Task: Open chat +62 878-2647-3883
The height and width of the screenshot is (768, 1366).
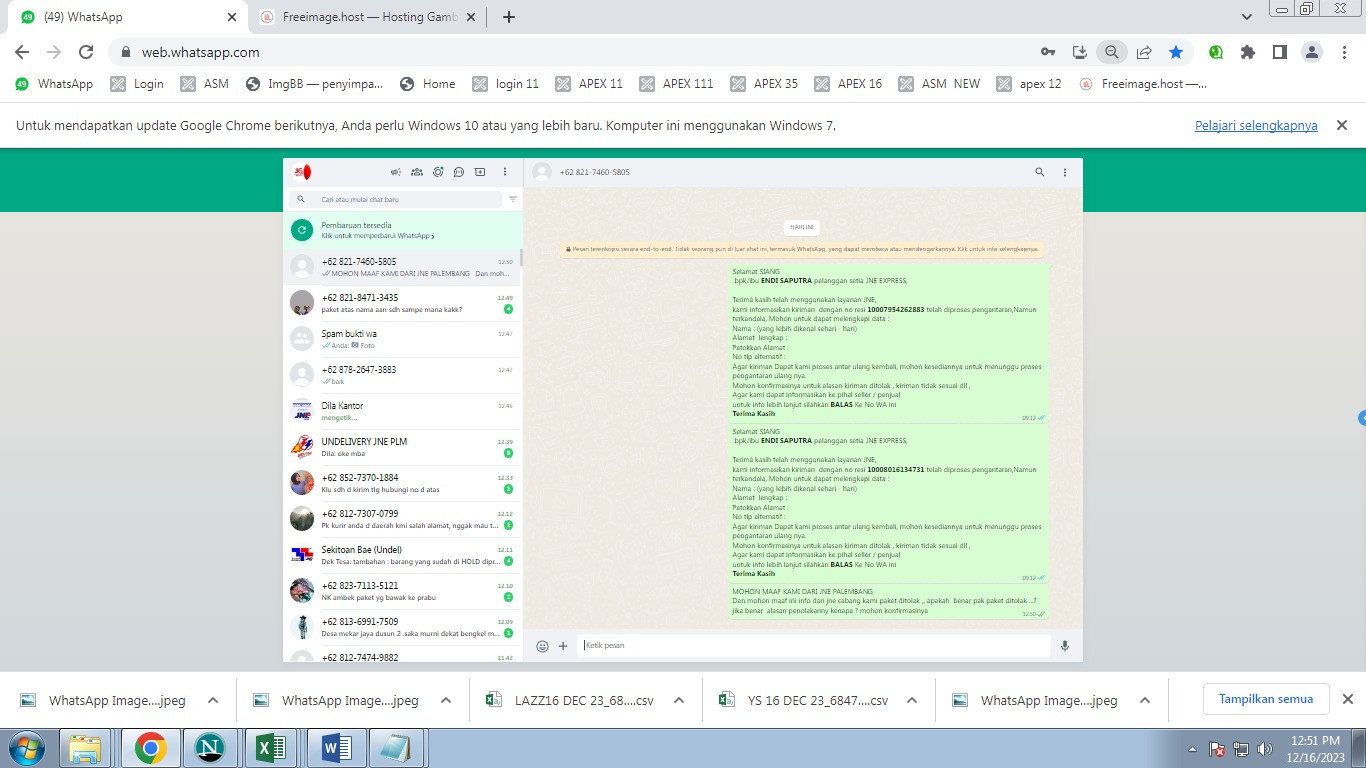Action: [402, 375]
